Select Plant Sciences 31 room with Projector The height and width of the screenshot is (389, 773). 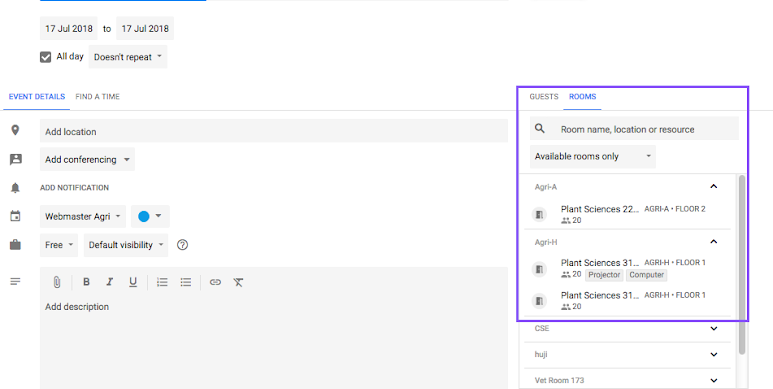pos(627,269)
